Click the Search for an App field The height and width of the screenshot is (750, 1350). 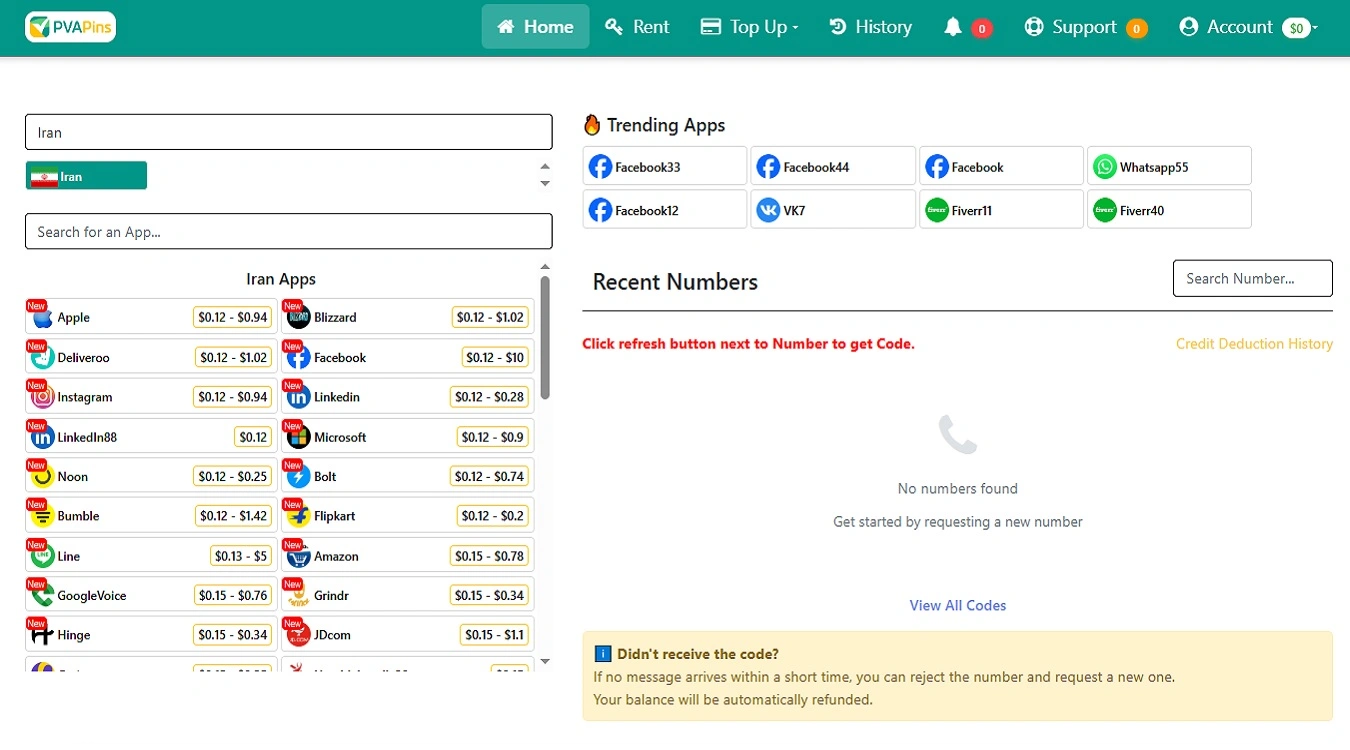(x=288, y=231)
